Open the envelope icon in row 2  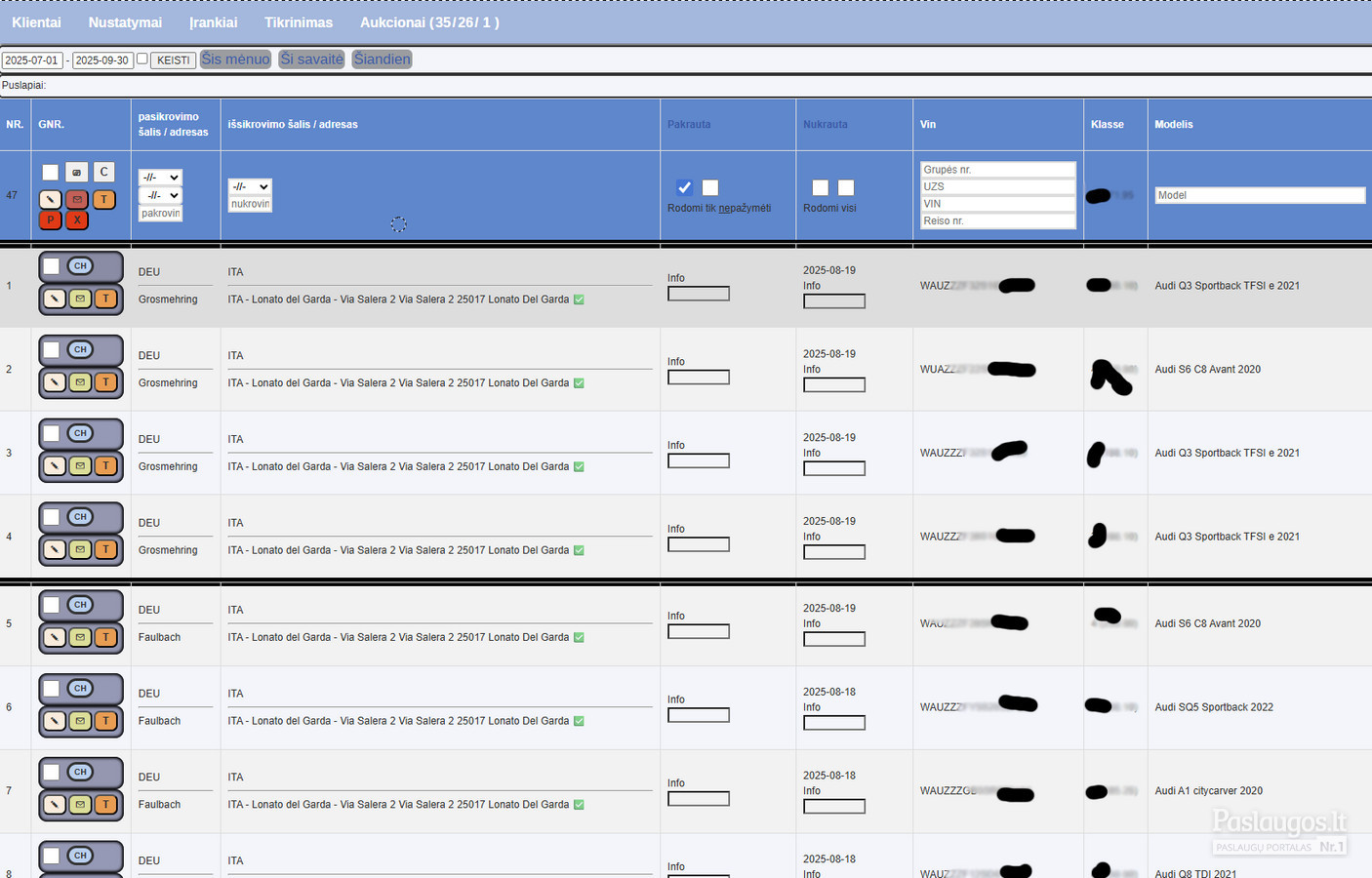pos(80,382)
